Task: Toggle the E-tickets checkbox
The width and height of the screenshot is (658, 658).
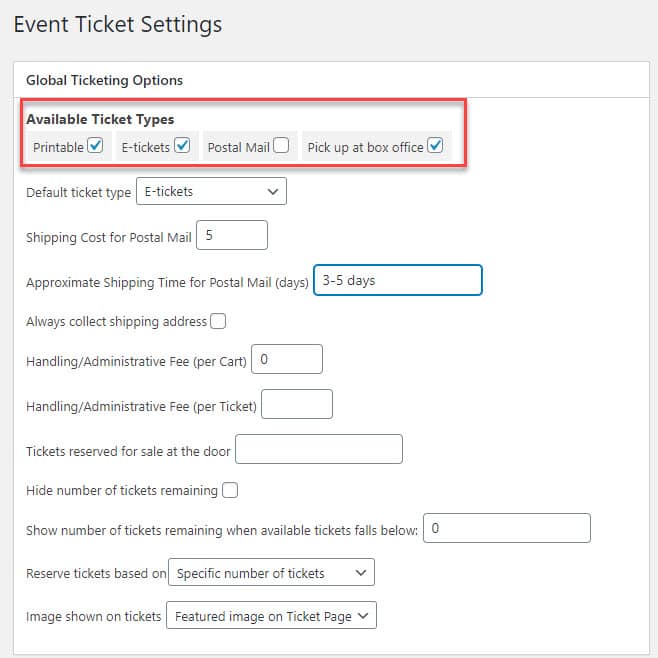Action: click(x=182, y=146)
